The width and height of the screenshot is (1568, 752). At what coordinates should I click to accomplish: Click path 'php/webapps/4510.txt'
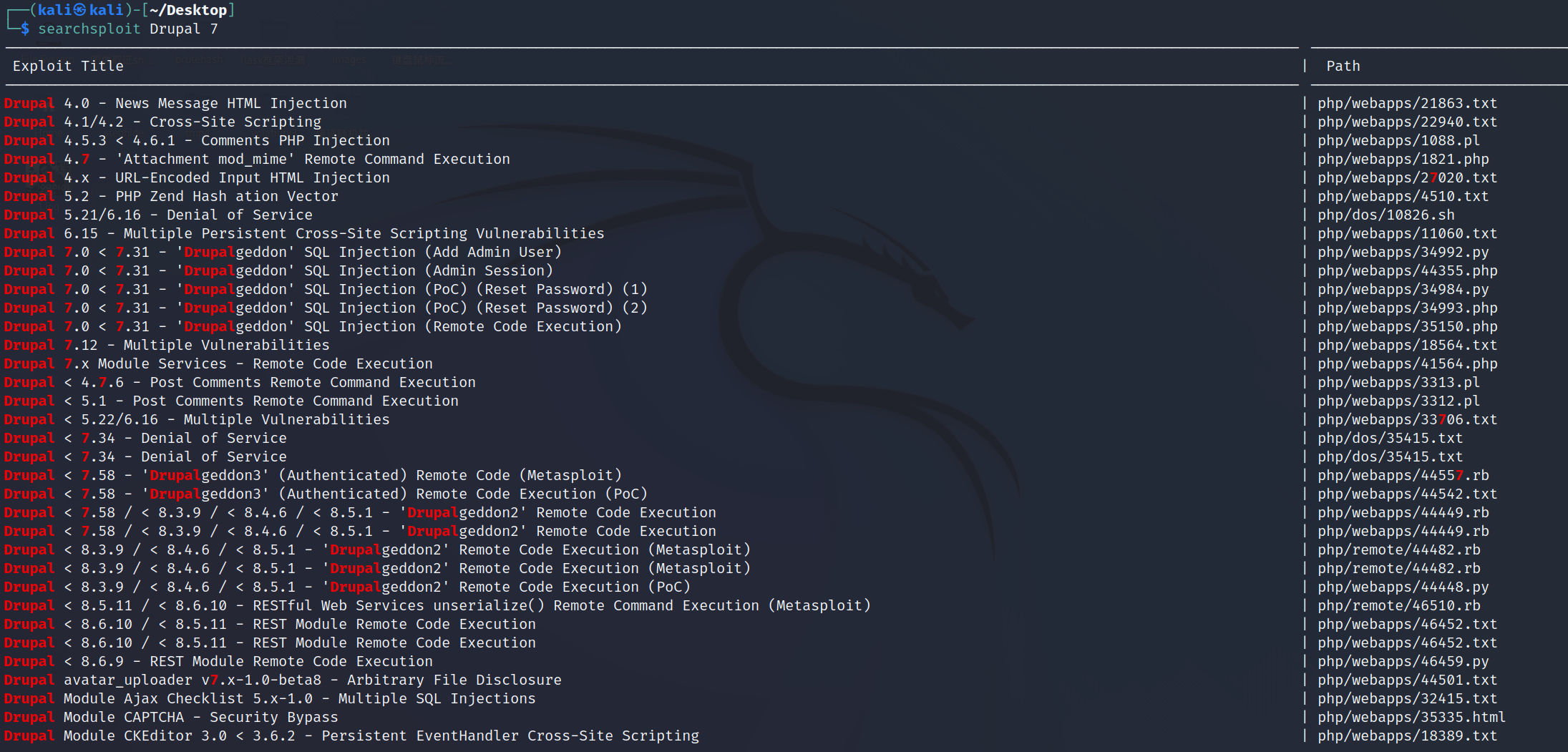tap(1403, 196)
